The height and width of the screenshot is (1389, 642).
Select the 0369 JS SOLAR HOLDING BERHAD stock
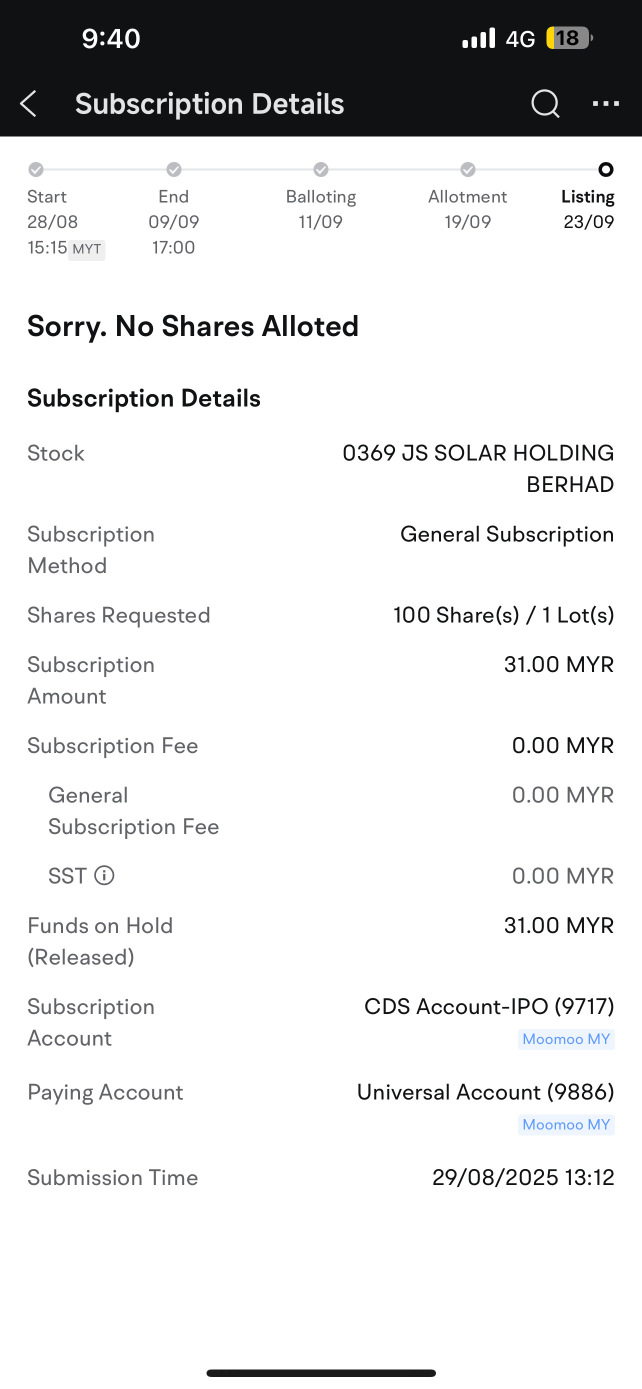pyautogui.click(x=478, y=468)
